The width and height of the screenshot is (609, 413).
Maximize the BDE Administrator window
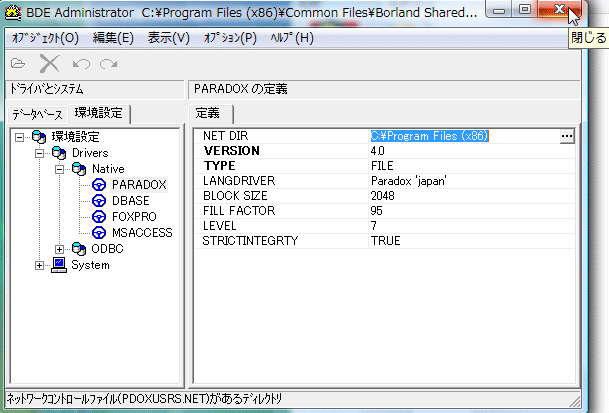[x=525, y=9]
